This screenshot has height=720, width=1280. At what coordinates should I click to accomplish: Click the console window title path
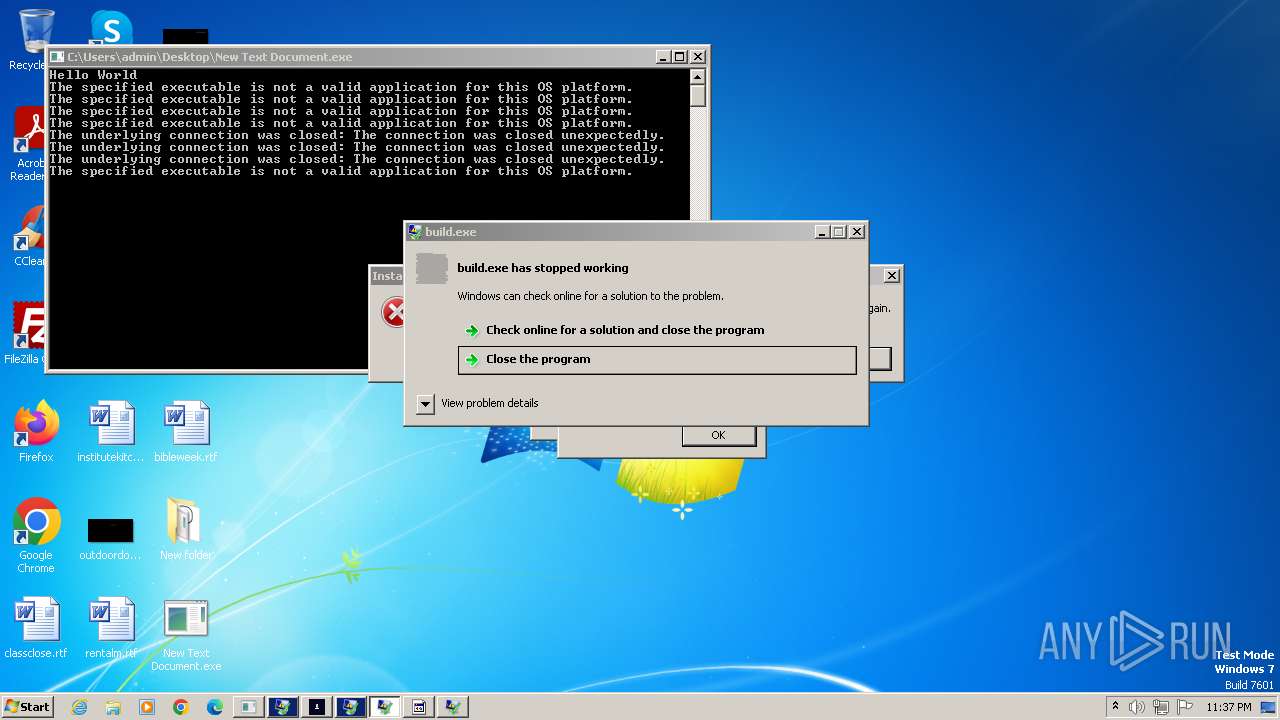tap(210, 57)
